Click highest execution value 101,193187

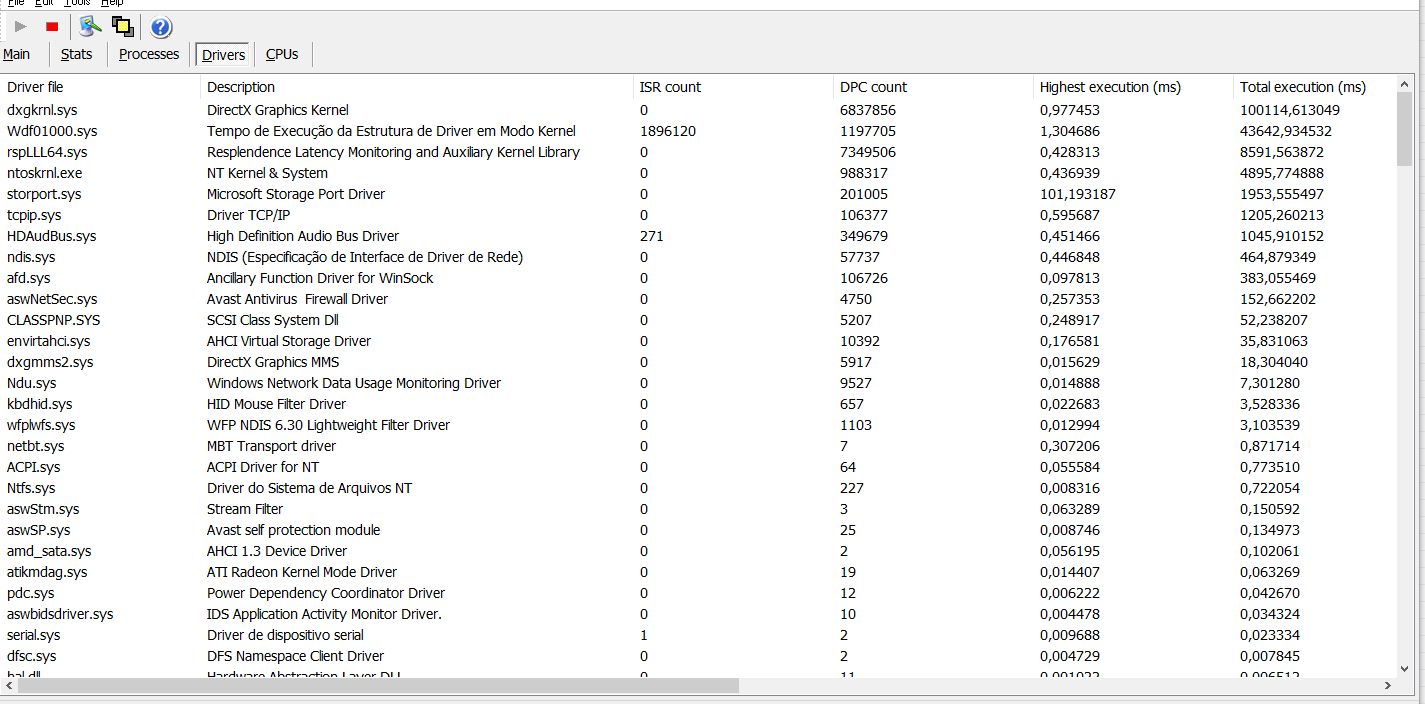[x=1078, y=194]
